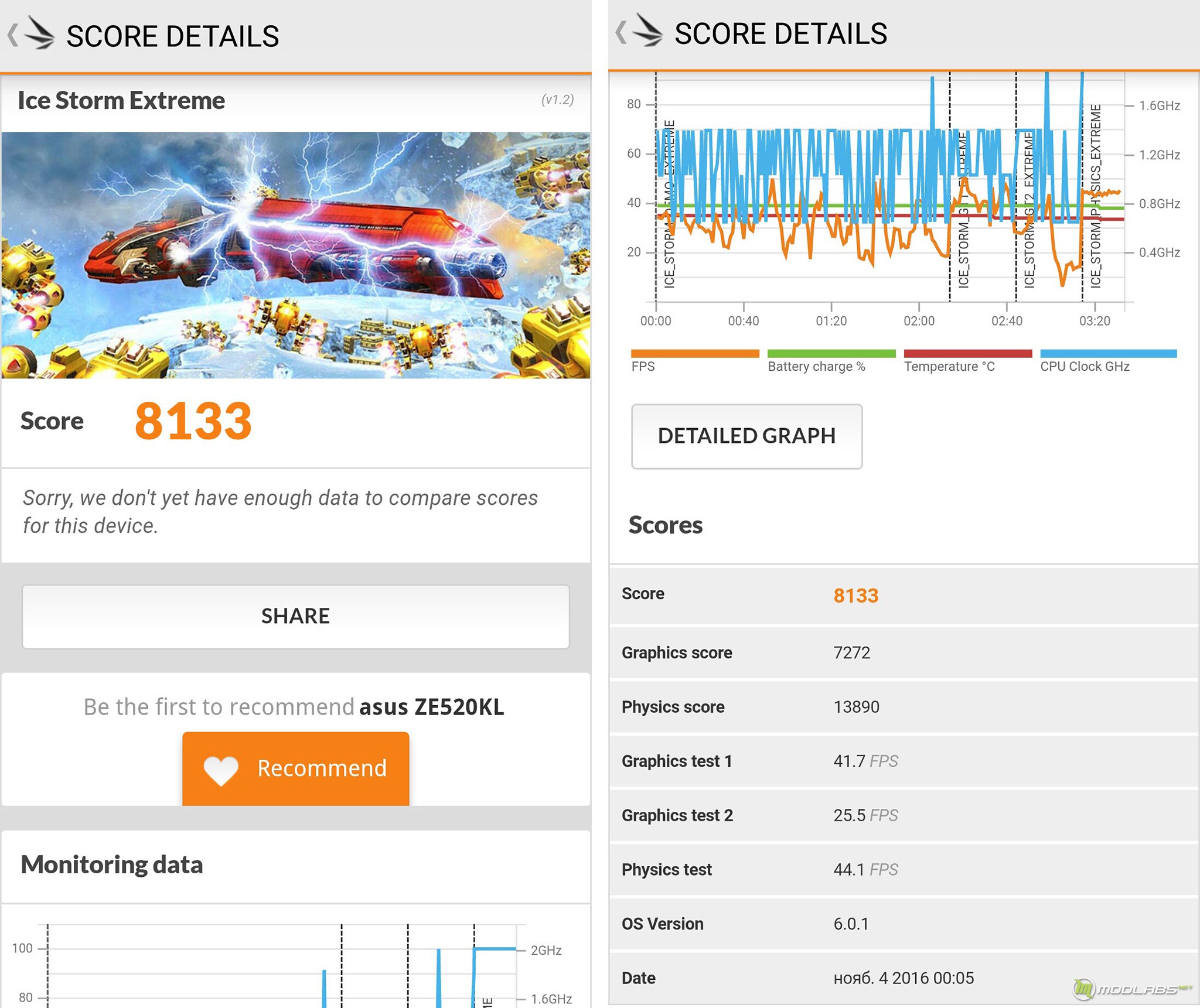The width and height of the screenshot is (1200, 1008).
Task: Click the 'SCORE DETAILS' title on left screen
Action: point(173,36)
